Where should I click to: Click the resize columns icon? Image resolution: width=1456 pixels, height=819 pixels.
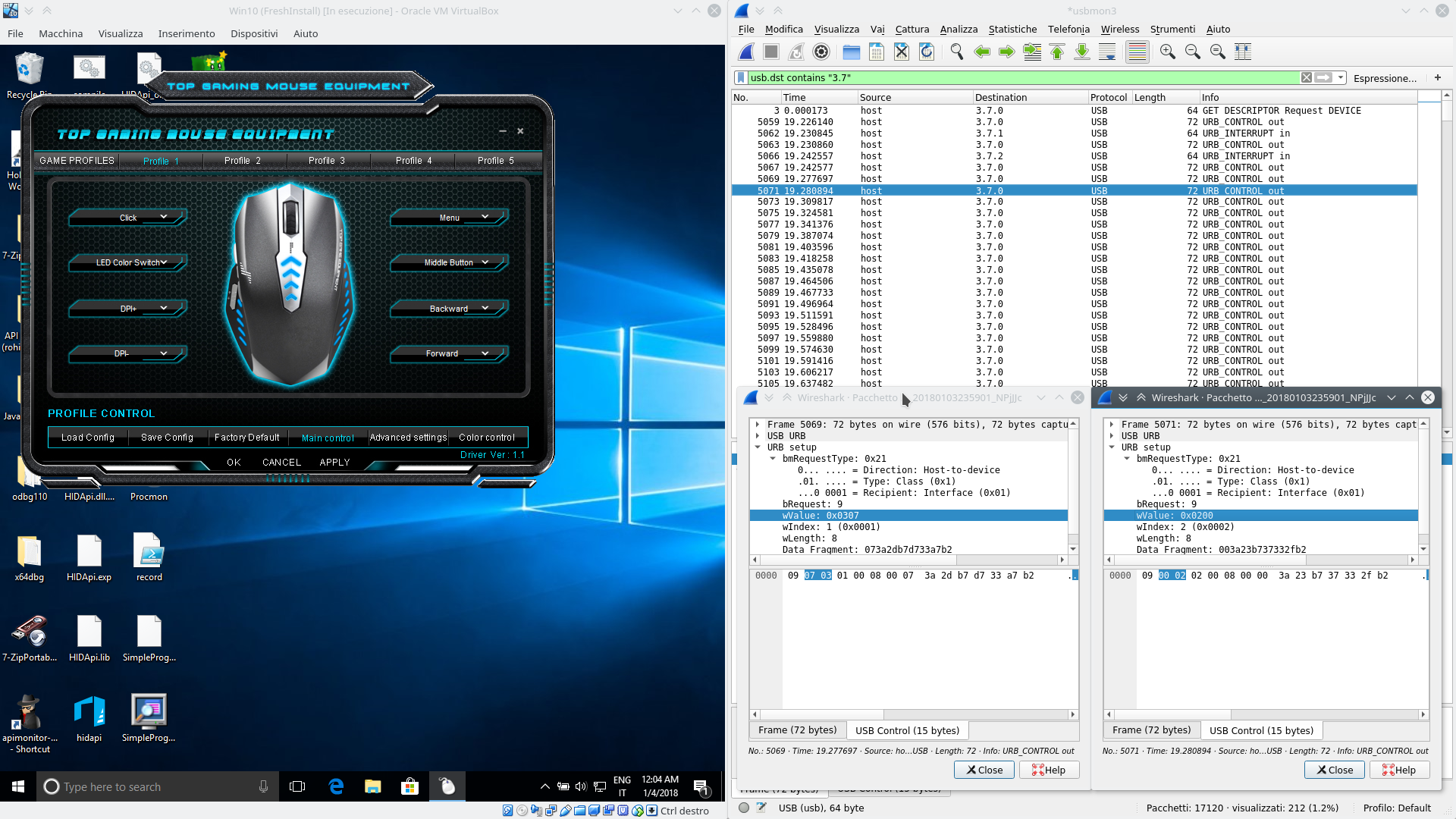click(x=1243, y=52)
